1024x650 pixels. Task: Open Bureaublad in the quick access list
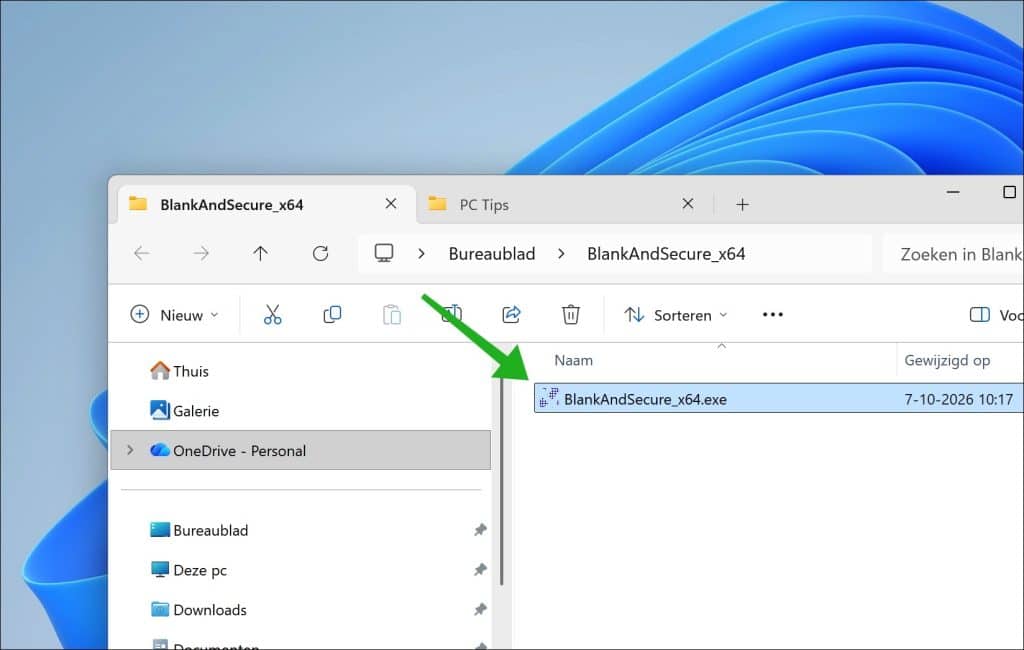point(199,530)
